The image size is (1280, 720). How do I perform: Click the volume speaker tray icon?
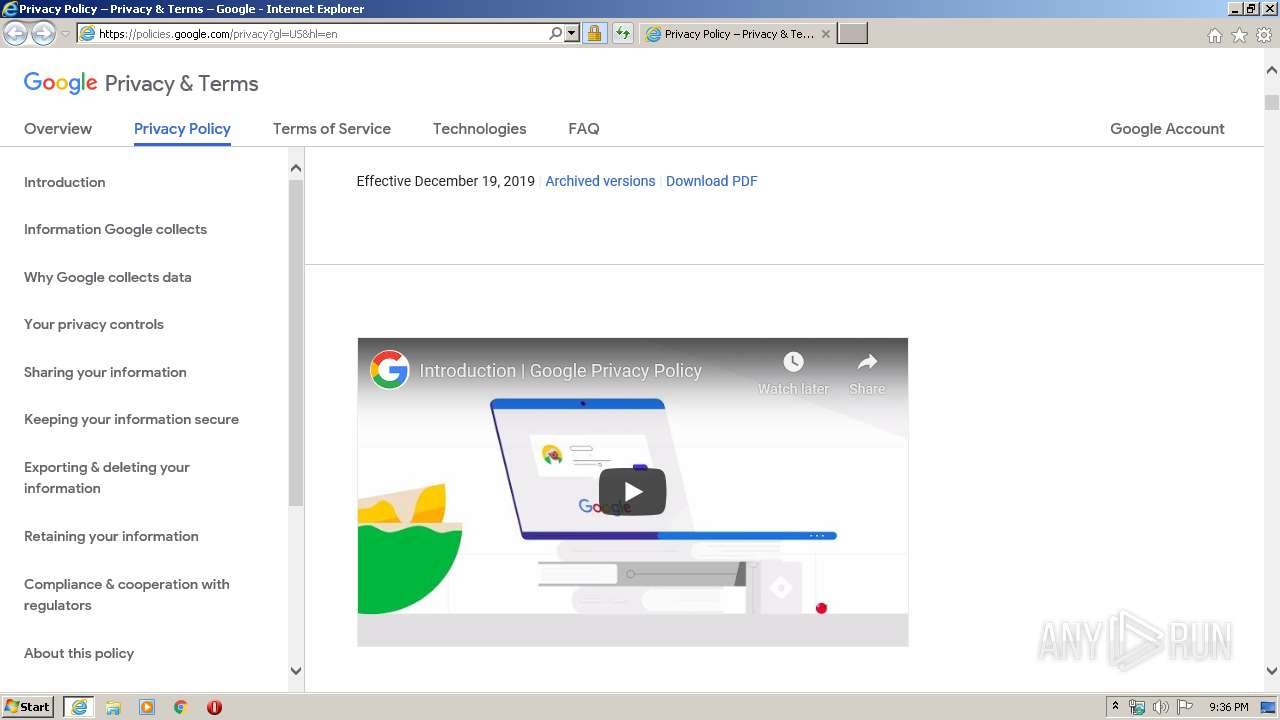(x=1160, y=707)
